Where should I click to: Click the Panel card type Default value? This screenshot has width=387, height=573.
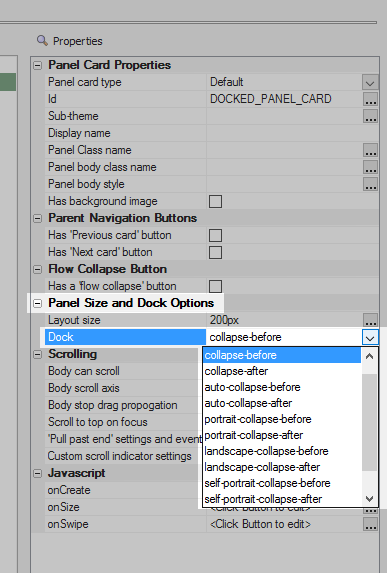227,82
